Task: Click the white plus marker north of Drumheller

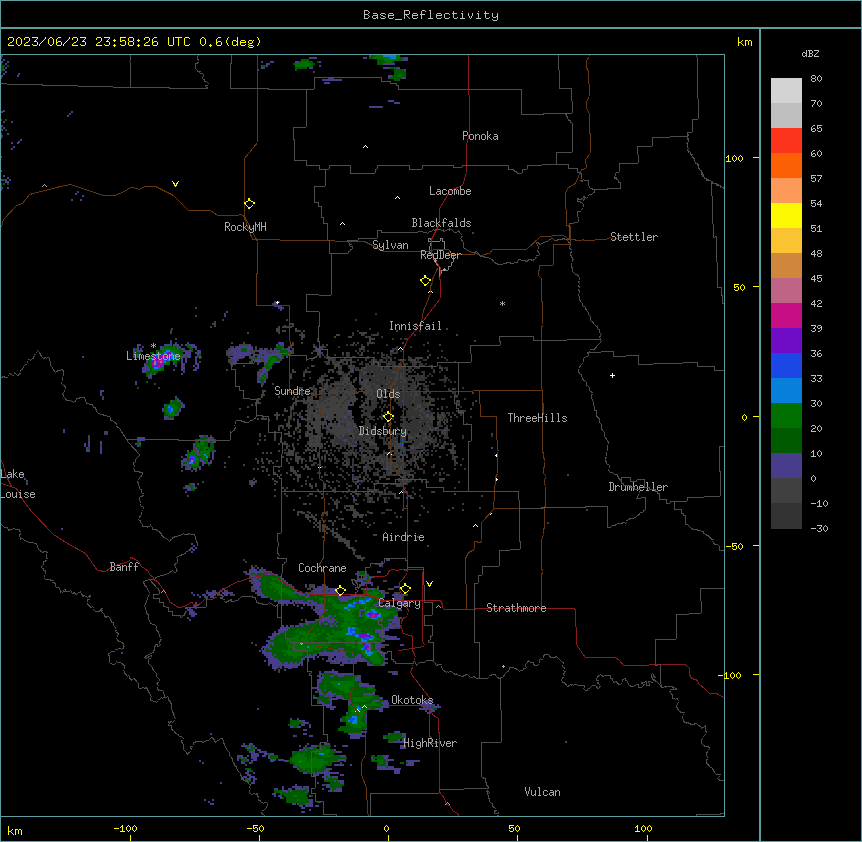Action: click(612, 375)
